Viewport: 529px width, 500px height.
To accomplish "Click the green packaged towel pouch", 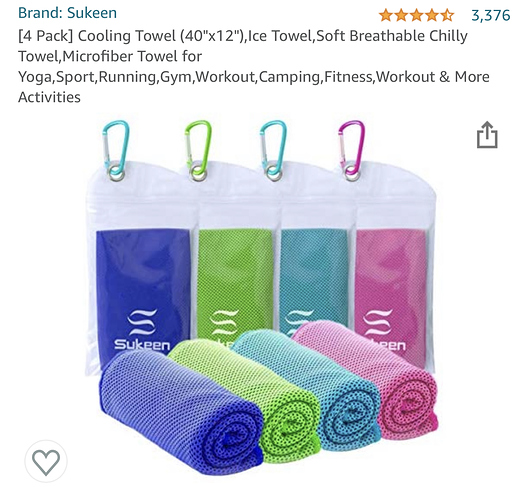I will [x=236, y=256].
